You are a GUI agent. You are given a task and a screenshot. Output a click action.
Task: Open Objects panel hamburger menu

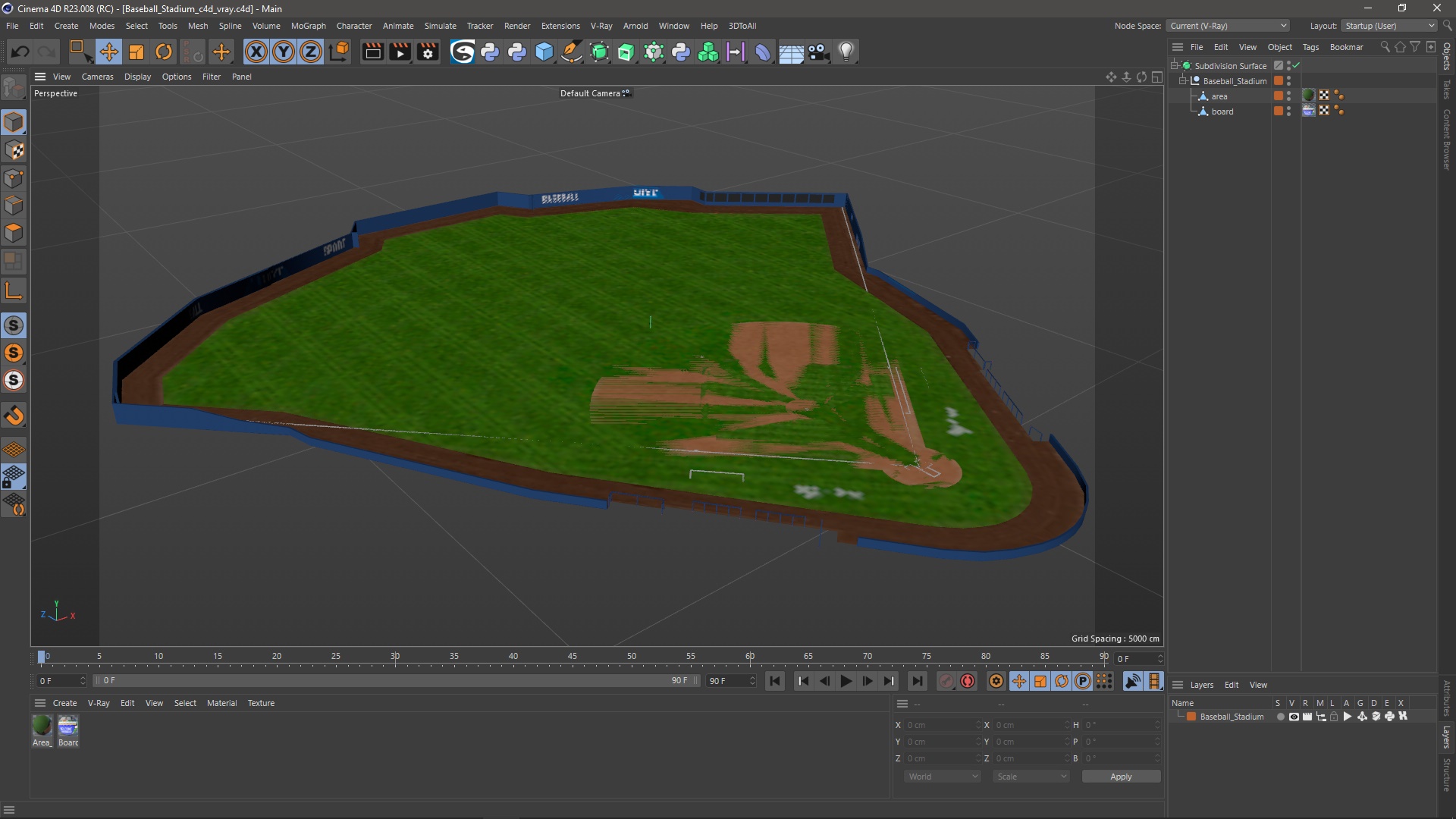click(1178, 47)
